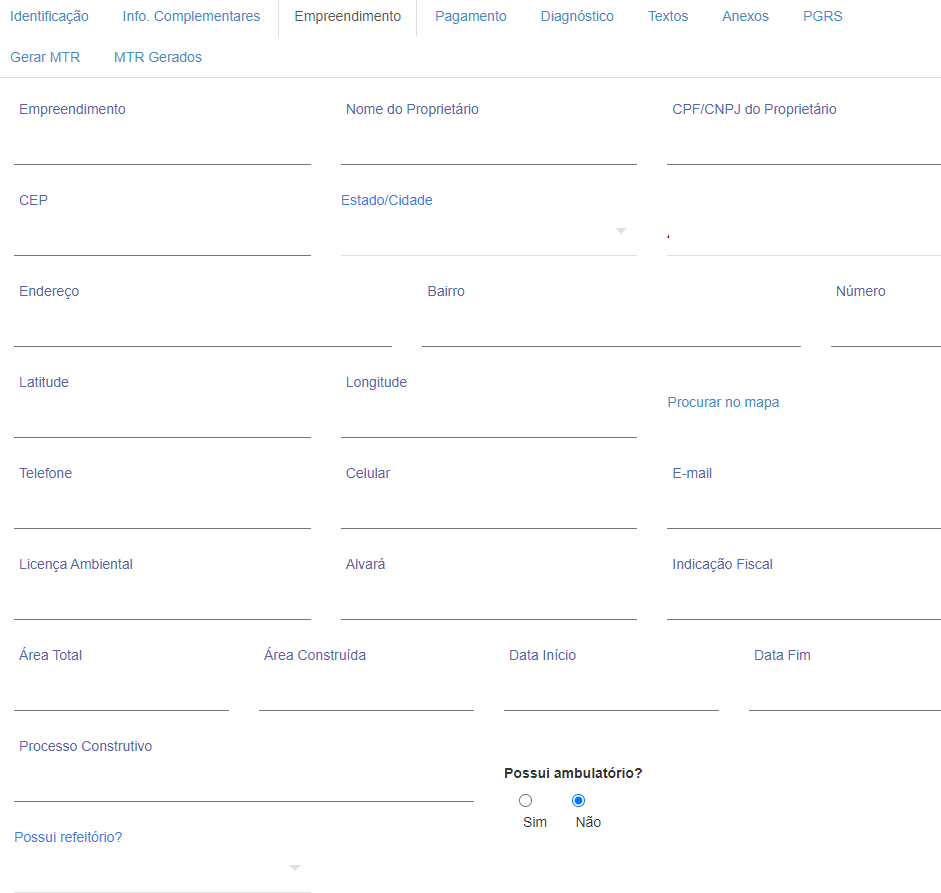This screenshot has width=941, height=893.
Task: Click into the Licença Ambiental field
Action: tap(162, 599)
